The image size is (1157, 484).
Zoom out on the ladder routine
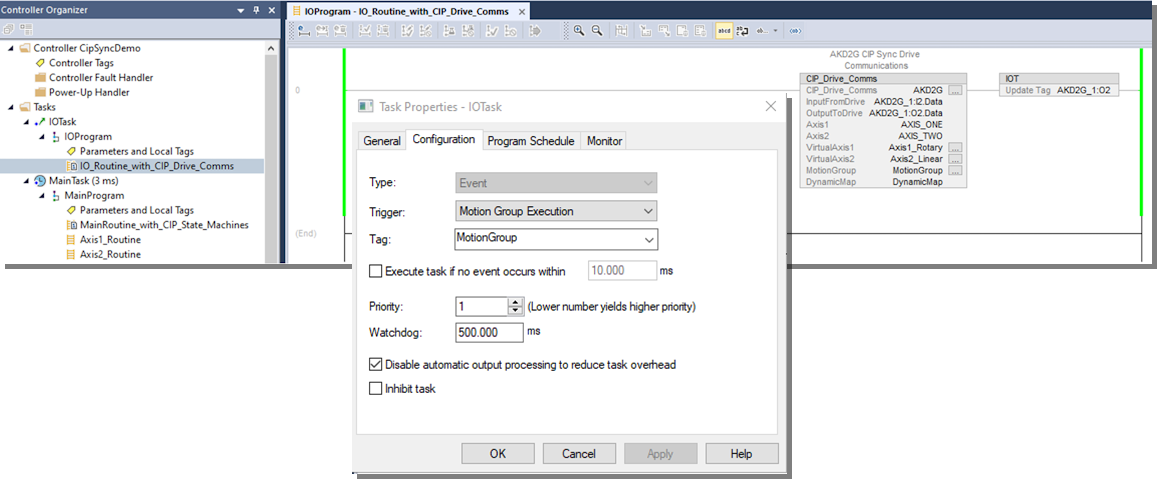pyautogui.click(x=597, y=31)
